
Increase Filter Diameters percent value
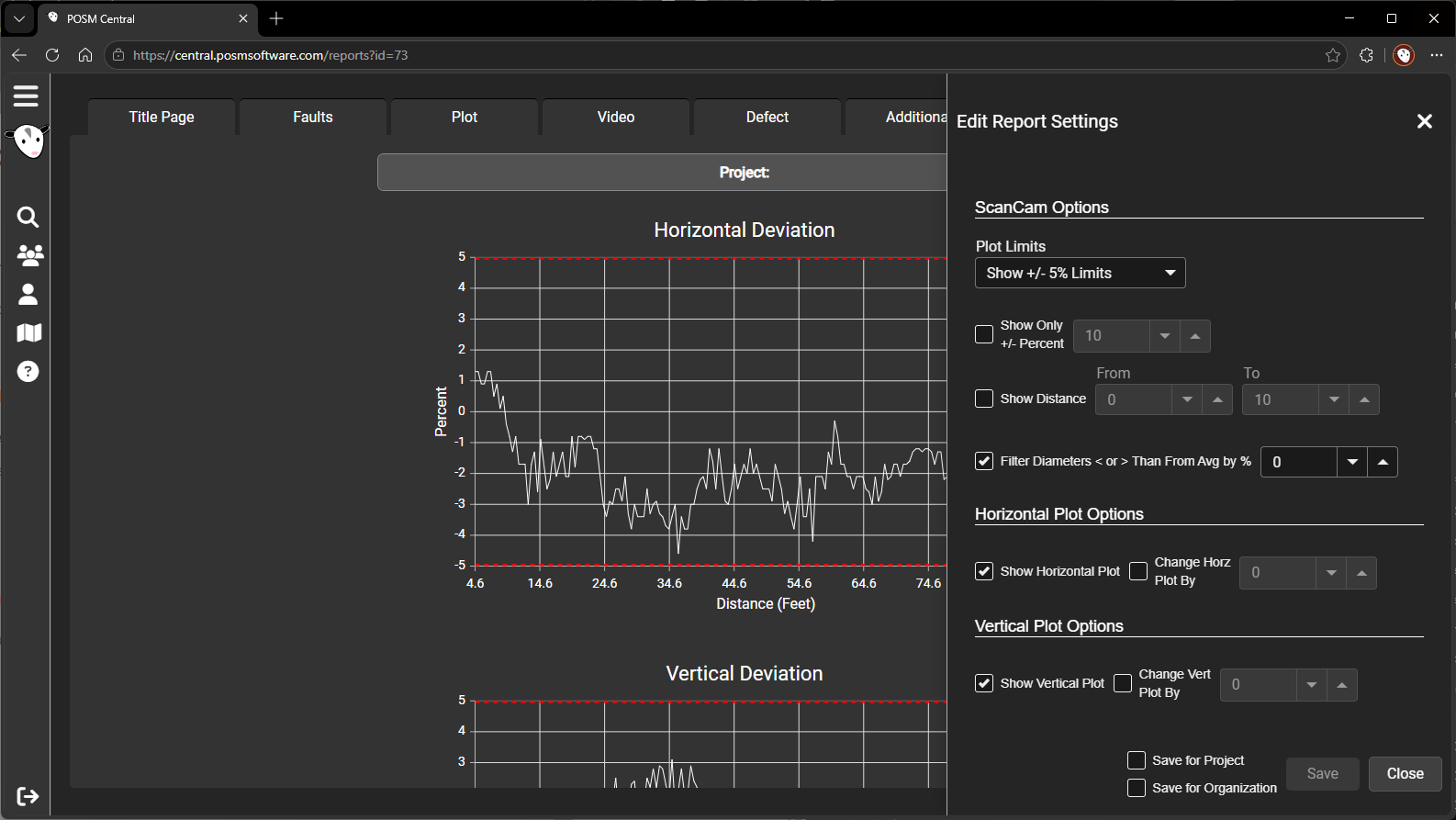[1383, 462]
